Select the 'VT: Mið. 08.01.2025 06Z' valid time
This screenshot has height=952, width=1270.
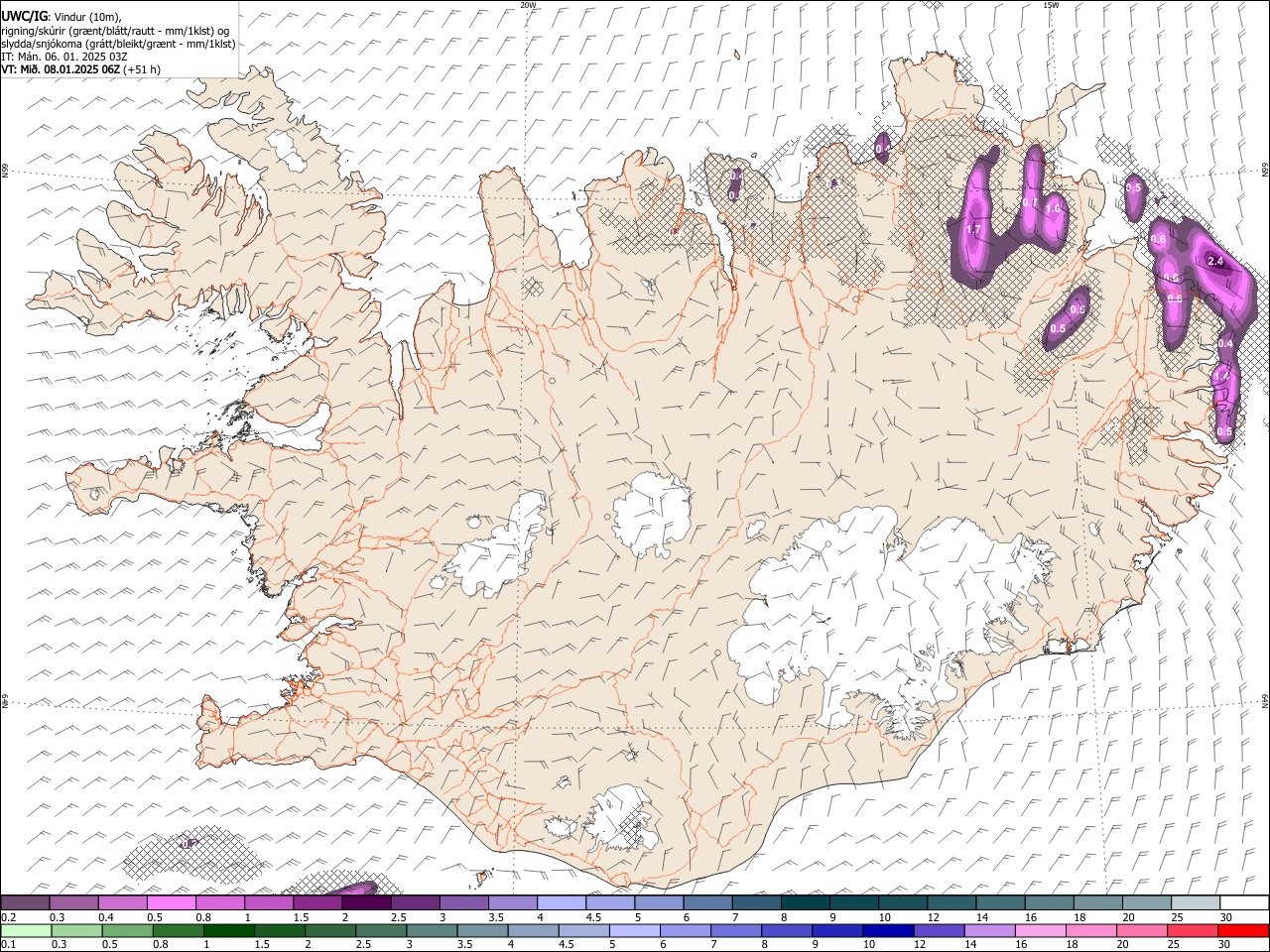tap(61, 69)
